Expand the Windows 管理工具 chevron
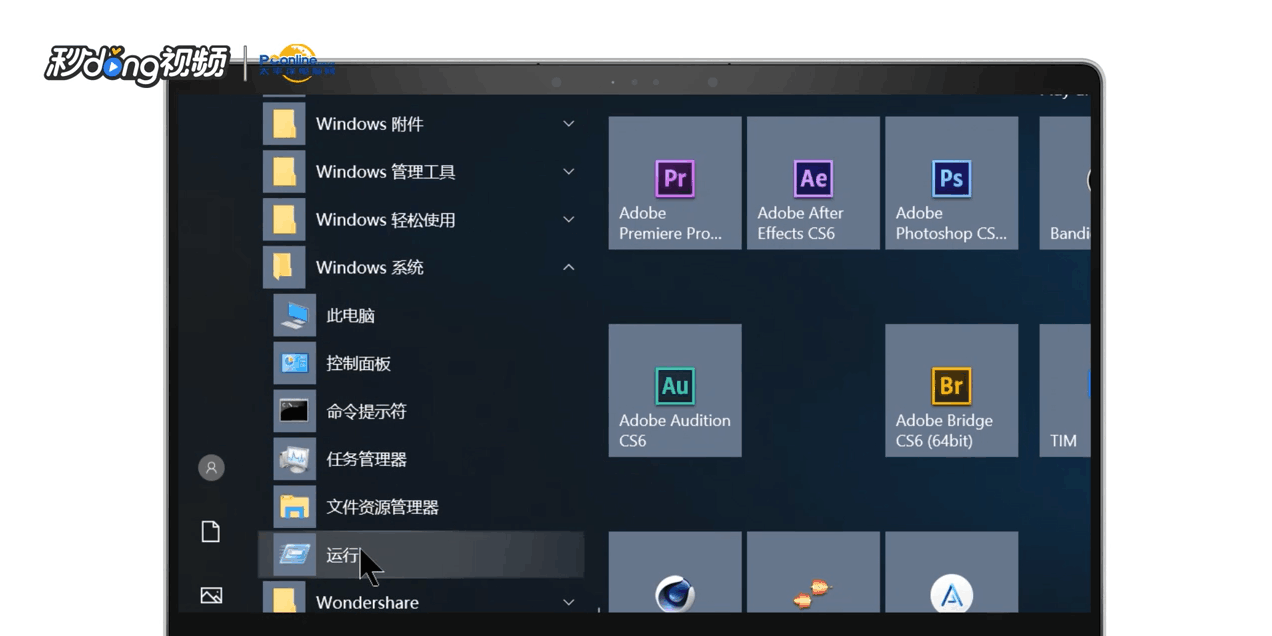The image size is (1272, 636). pos(568,172)
